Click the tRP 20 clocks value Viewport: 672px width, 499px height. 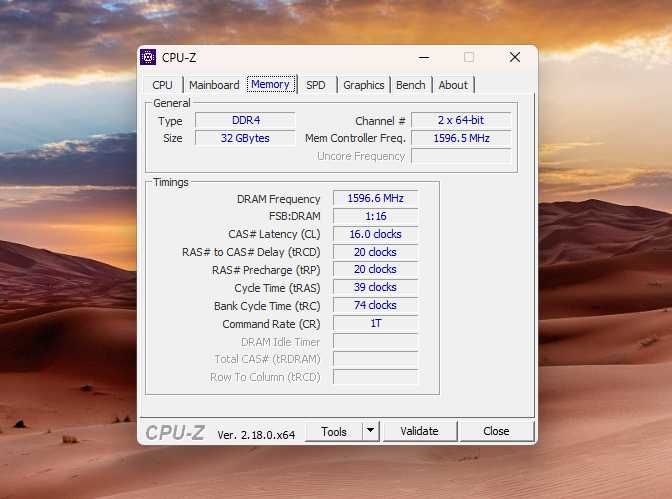(x=375, y=269)
